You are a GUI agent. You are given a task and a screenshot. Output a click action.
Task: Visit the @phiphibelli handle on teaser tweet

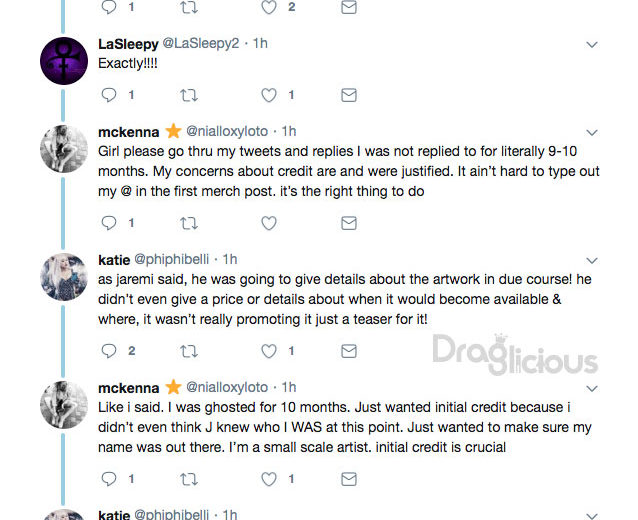coord(171,259)
